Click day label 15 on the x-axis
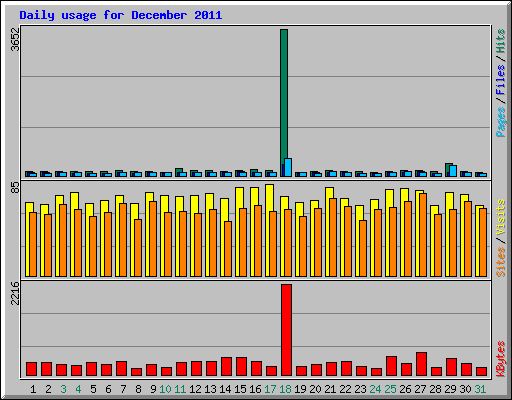 pos(240,389)
